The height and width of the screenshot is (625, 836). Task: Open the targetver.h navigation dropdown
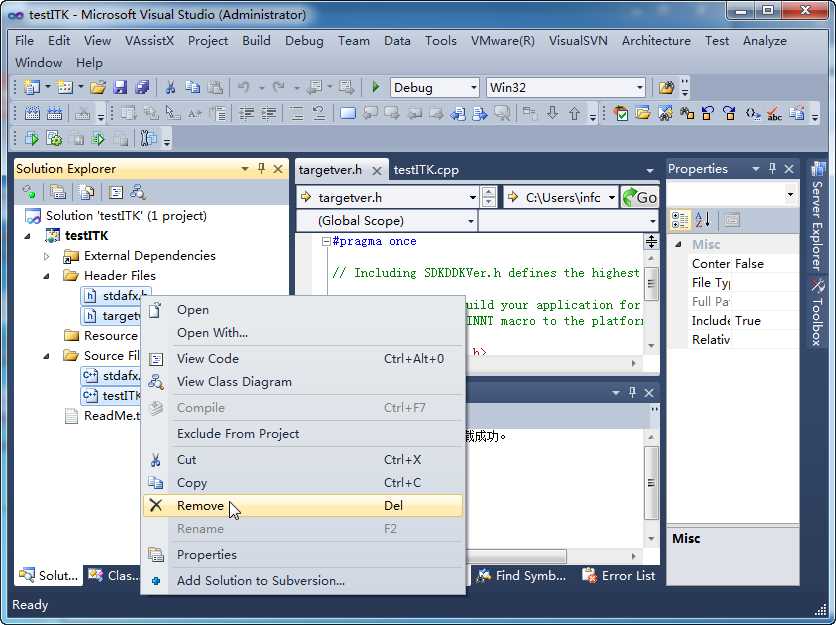[472, 198]
